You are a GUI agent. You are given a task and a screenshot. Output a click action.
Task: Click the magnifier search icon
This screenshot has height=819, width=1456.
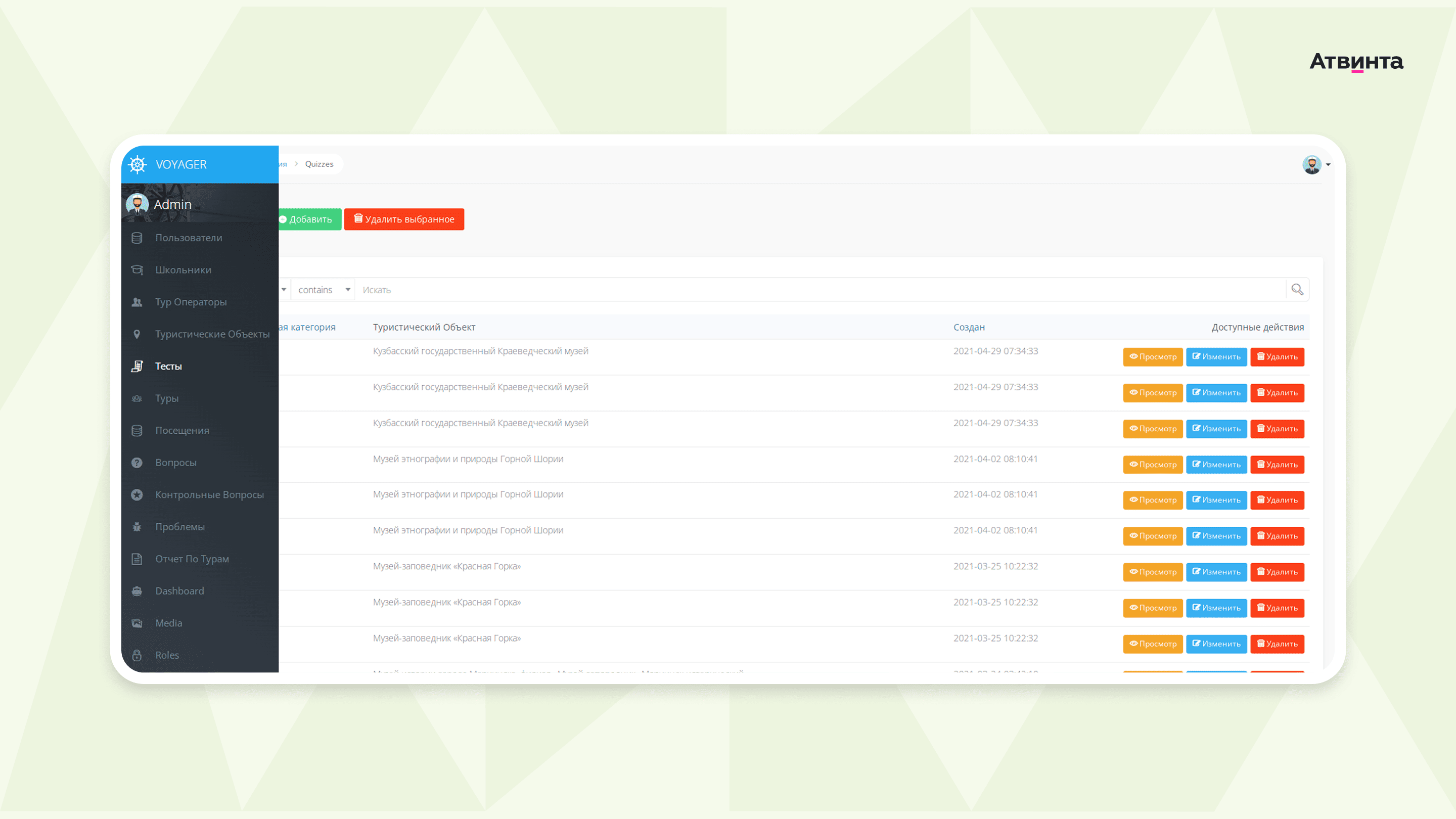tap(1297, 289)
